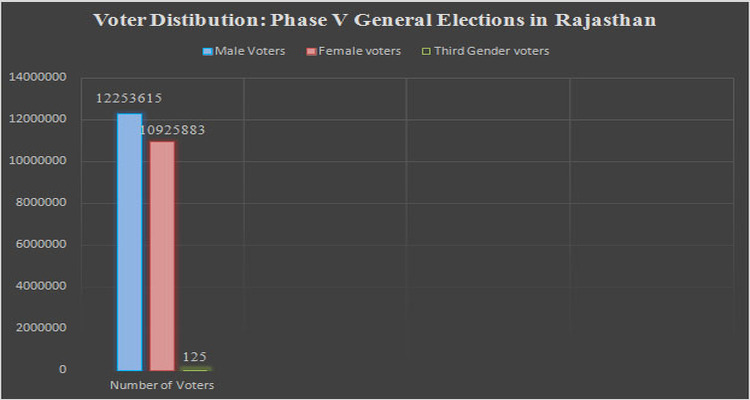Viewport: 750px width, 400px height.
Task: Click the blue Male Voters legend swatch
Action: point(208,49)
